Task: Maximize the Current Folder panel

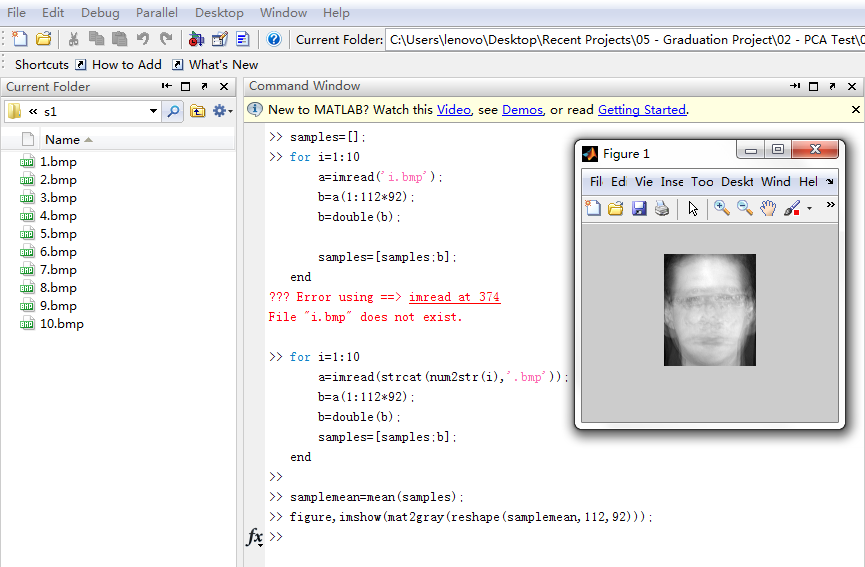Action: click(x=185, y=86)
